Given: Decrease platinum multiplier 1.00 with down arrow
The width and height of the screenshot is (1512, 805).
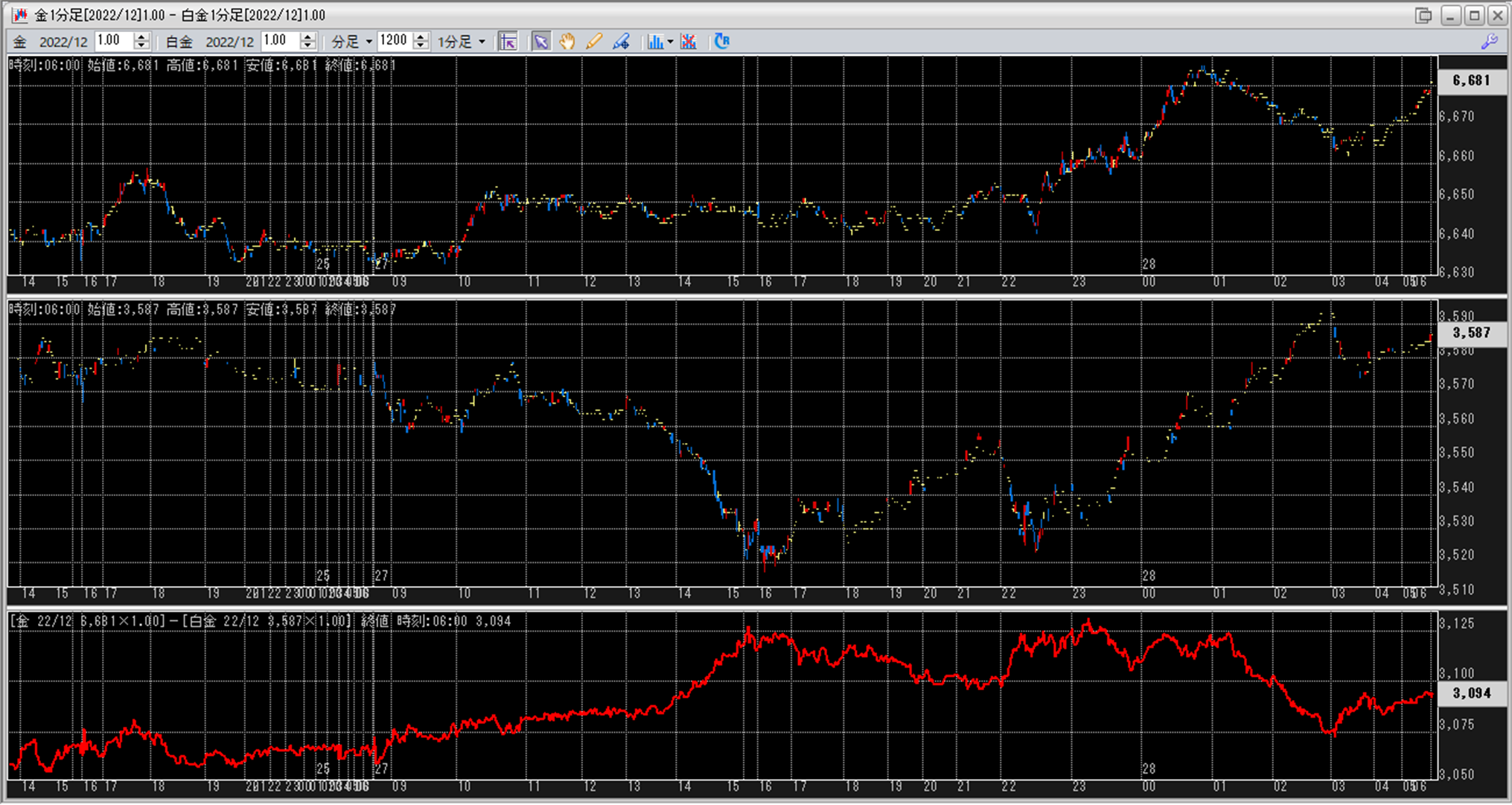Looking at the screenshot, I should [307, 46].
